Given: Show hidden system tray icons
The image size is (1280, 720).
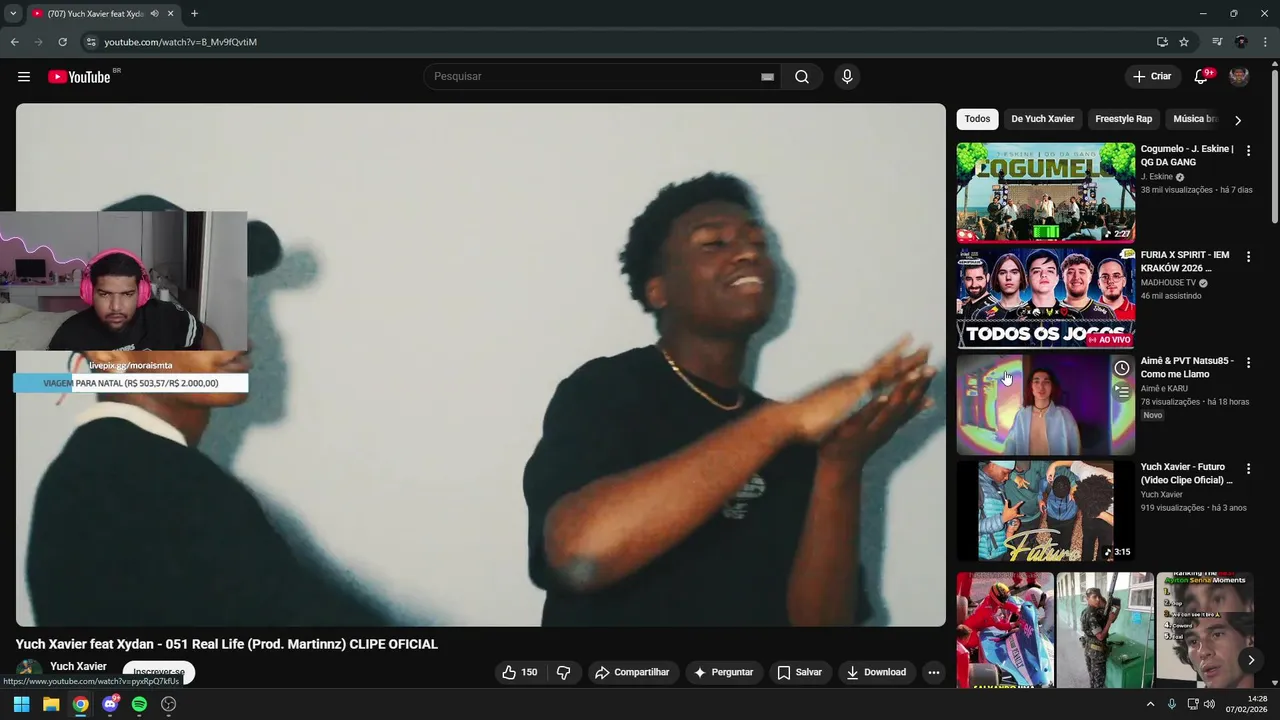Looking at the screenshot, I should (1150, 704).
